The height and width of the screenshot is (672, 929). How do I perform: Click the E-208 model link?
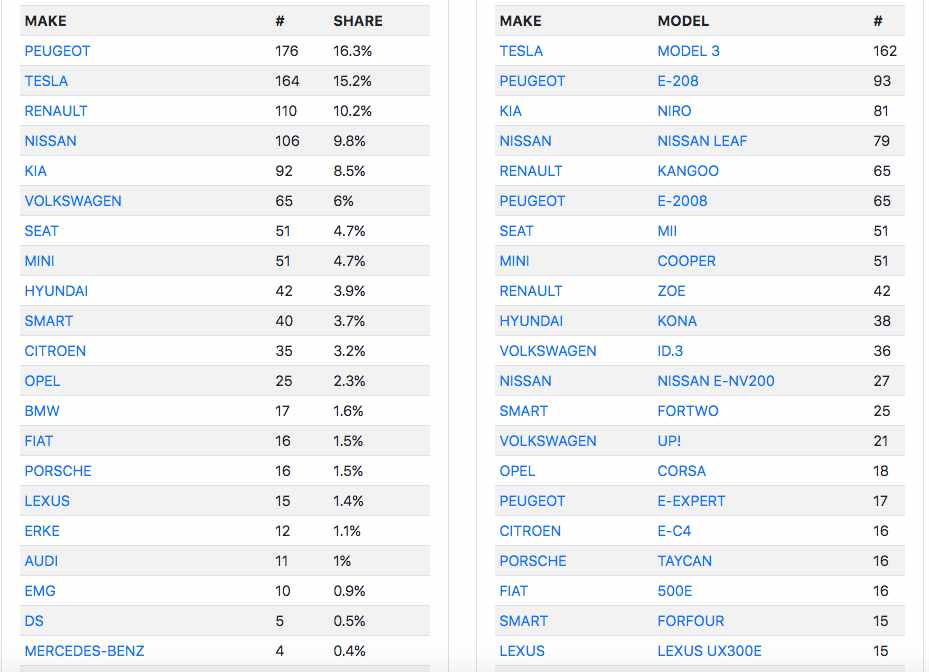pos(678,81)
